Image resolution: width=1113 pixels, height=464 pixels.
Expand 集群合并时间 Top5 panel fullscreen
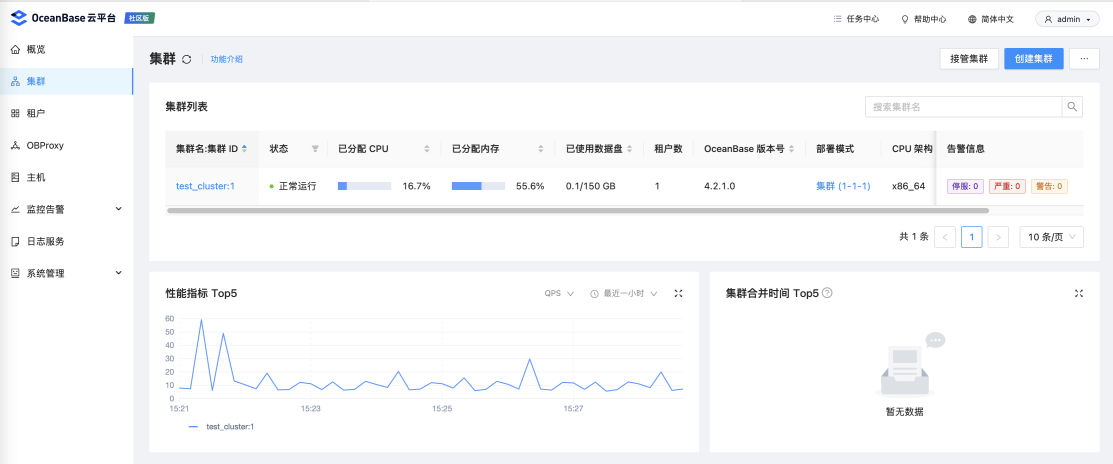click(1079, 293)
